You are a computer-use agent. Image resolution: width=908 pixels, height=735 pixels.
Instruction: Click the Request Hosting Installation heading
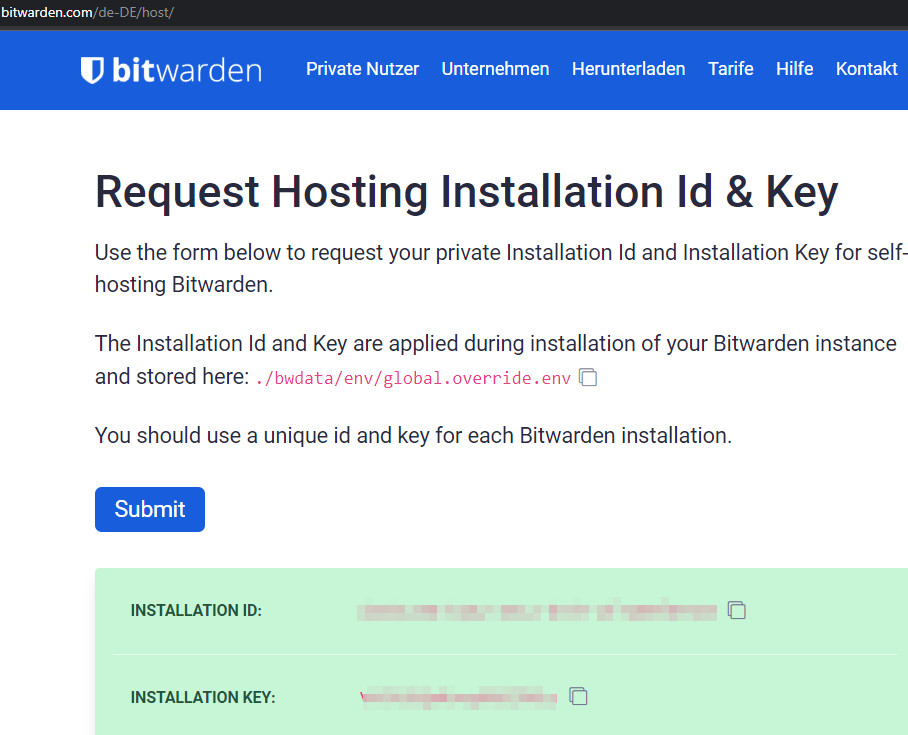[x=466, y=192]
